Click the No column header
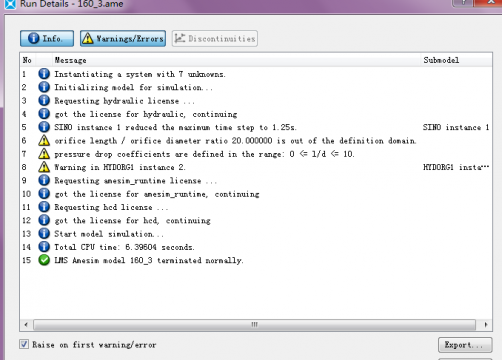This screenshot has width=502, height=360. [27, 60]
